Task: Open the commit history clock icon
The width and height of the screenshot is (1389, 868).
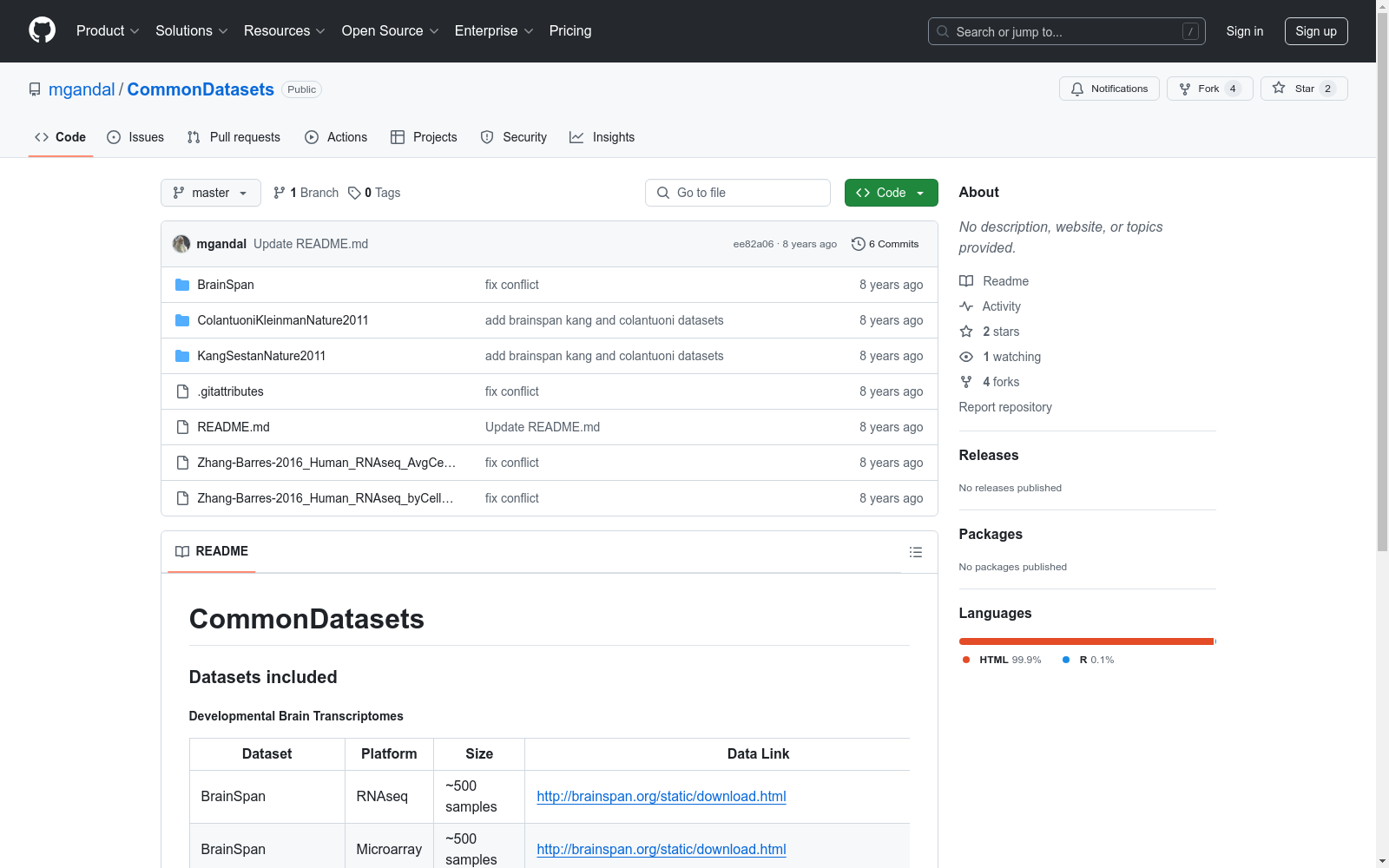Action: (x=859, y=244)
